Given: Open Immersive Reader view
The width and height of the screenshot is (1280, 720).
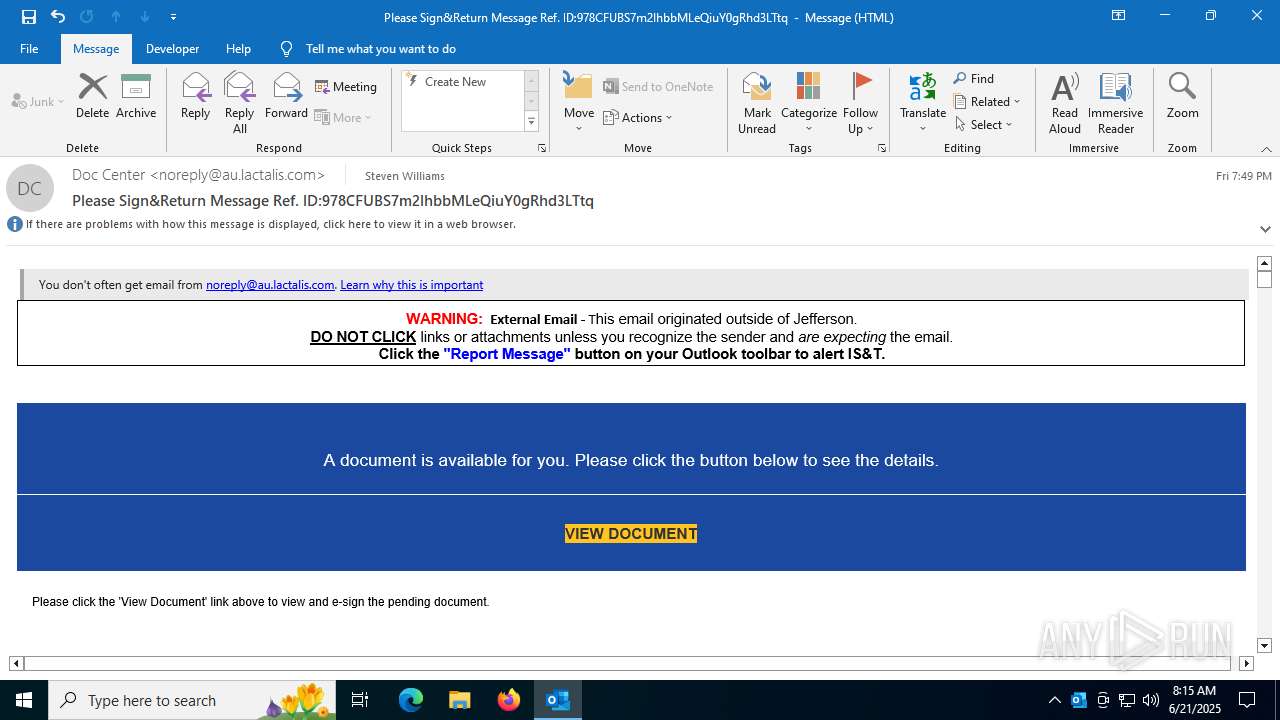Looking at the screenshot, I should click(1116, 103).
